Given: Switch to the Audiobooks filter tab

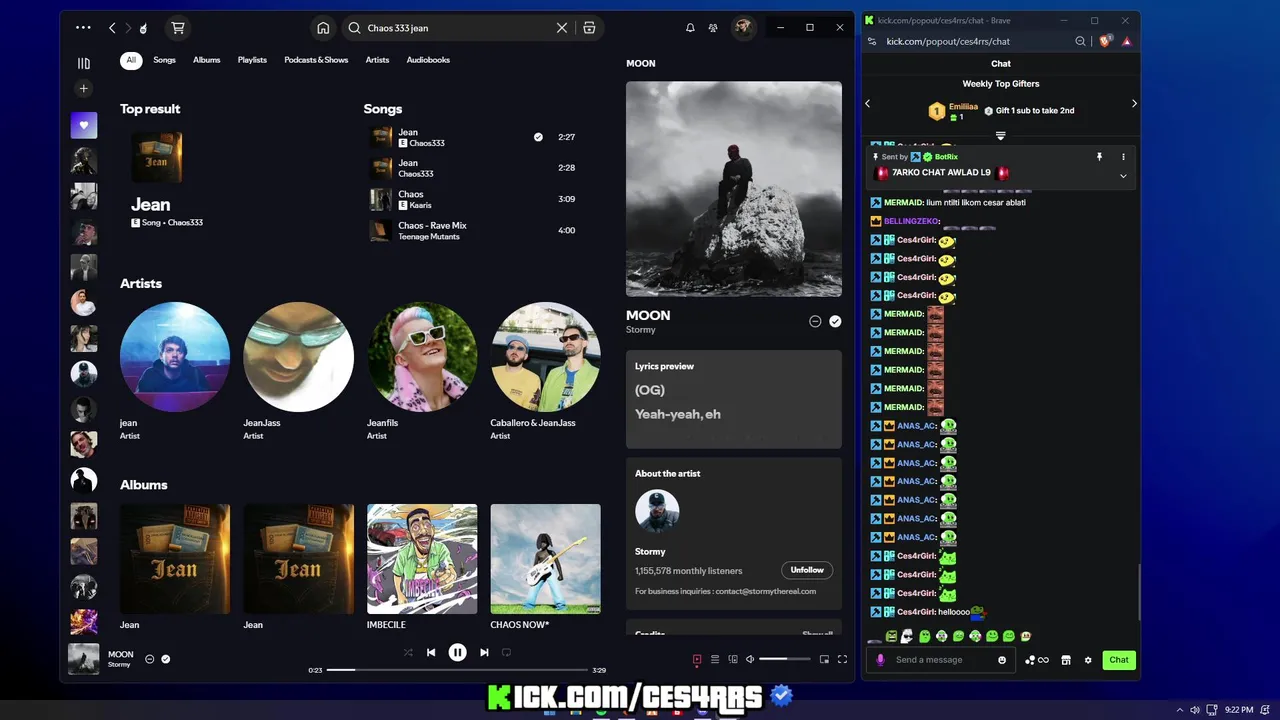Looking at the screenshot, I should [x=428, y=60].
